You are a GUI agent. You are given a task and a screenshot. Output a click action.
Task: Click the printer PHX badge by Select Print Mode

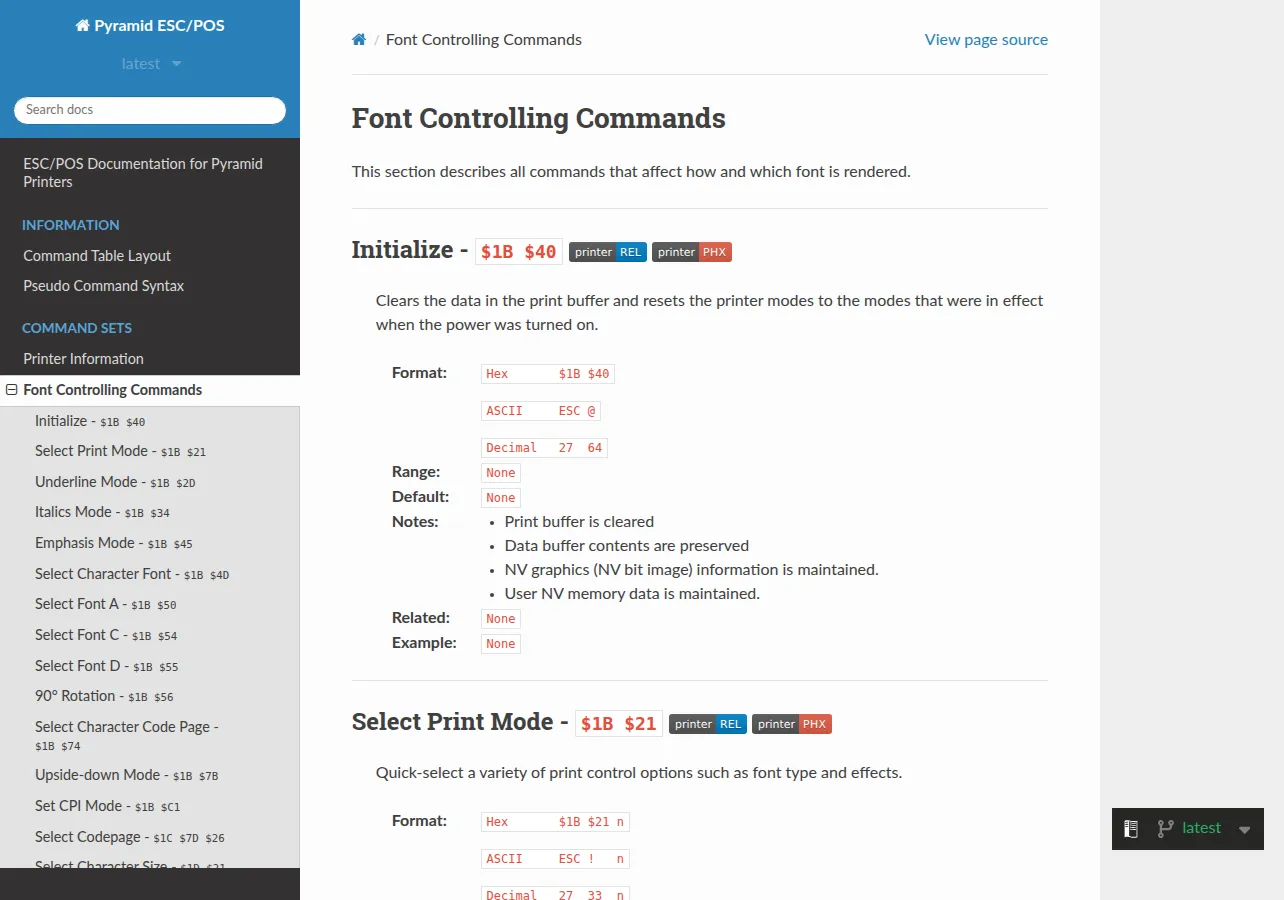[x=792, y=724]
